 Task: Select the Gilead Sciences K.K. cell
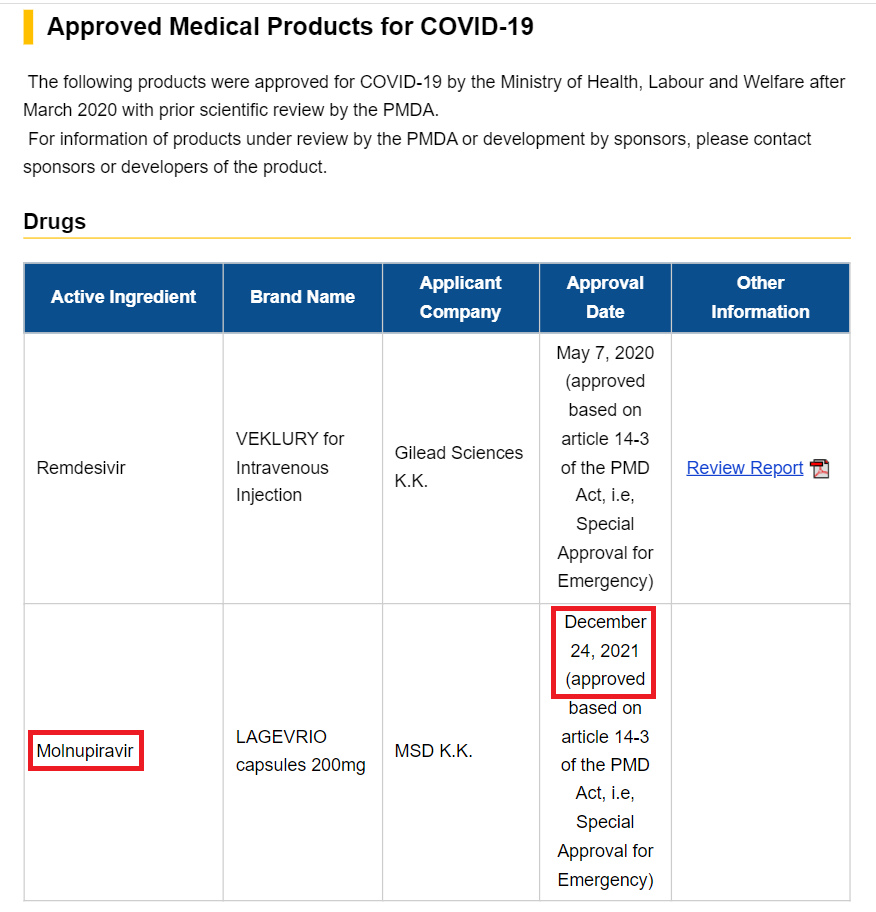[x=458, y=467]
